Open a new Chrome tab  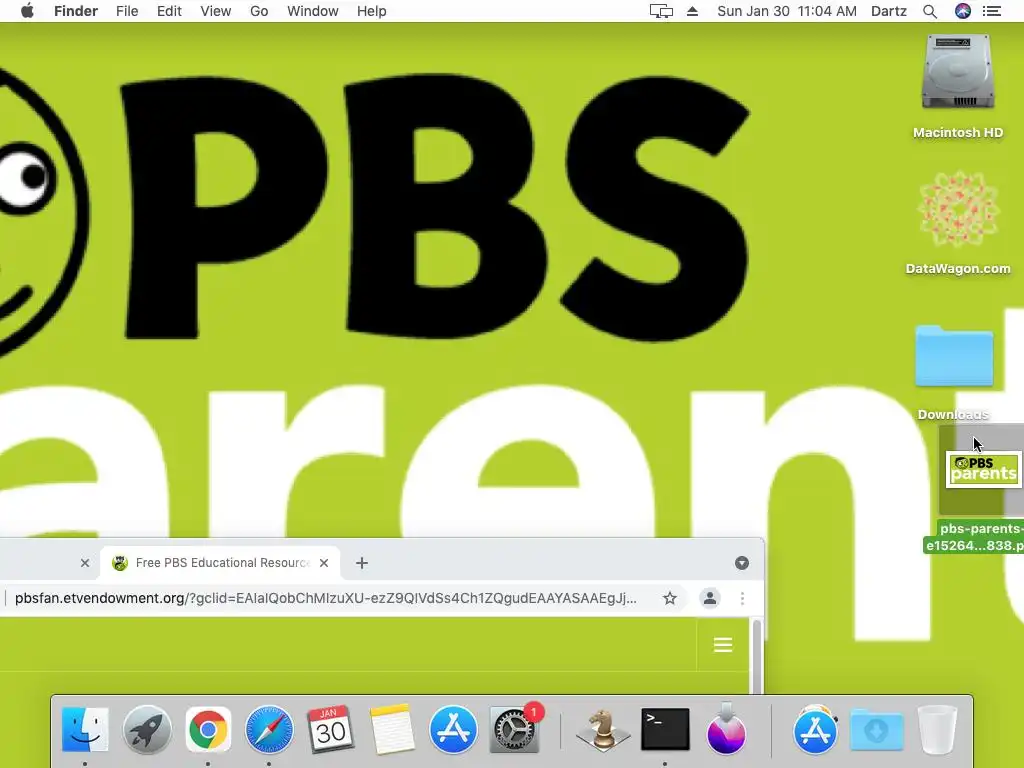(362, 563)
